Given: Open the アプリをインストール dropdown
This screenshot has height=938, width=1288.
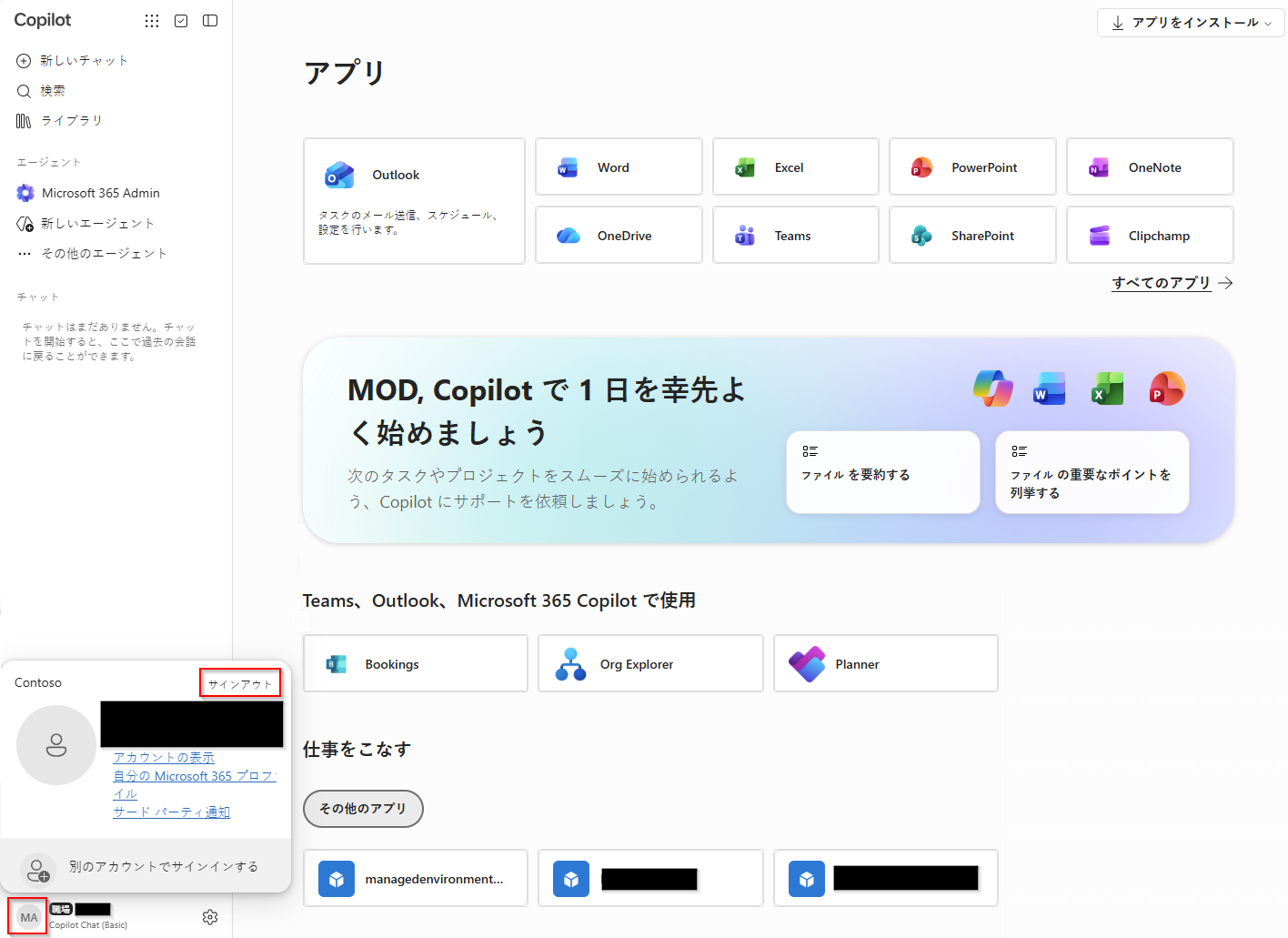Looking at the screenshot, I should click(x=1191, y=23).
